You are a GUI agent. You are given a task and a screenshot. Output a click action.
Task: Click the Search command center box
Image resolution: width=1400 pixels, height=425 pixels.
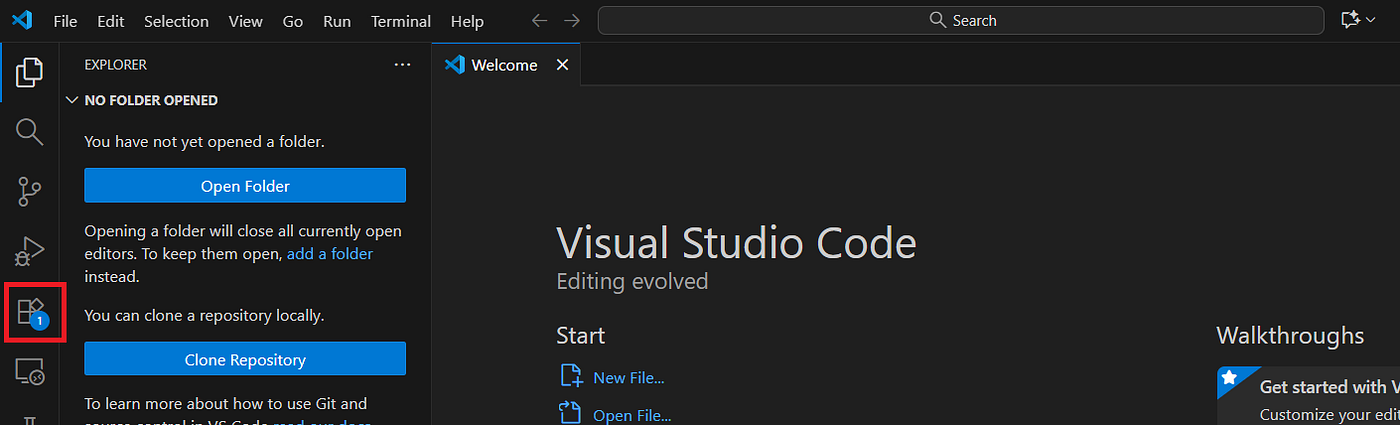coord(961,20)
